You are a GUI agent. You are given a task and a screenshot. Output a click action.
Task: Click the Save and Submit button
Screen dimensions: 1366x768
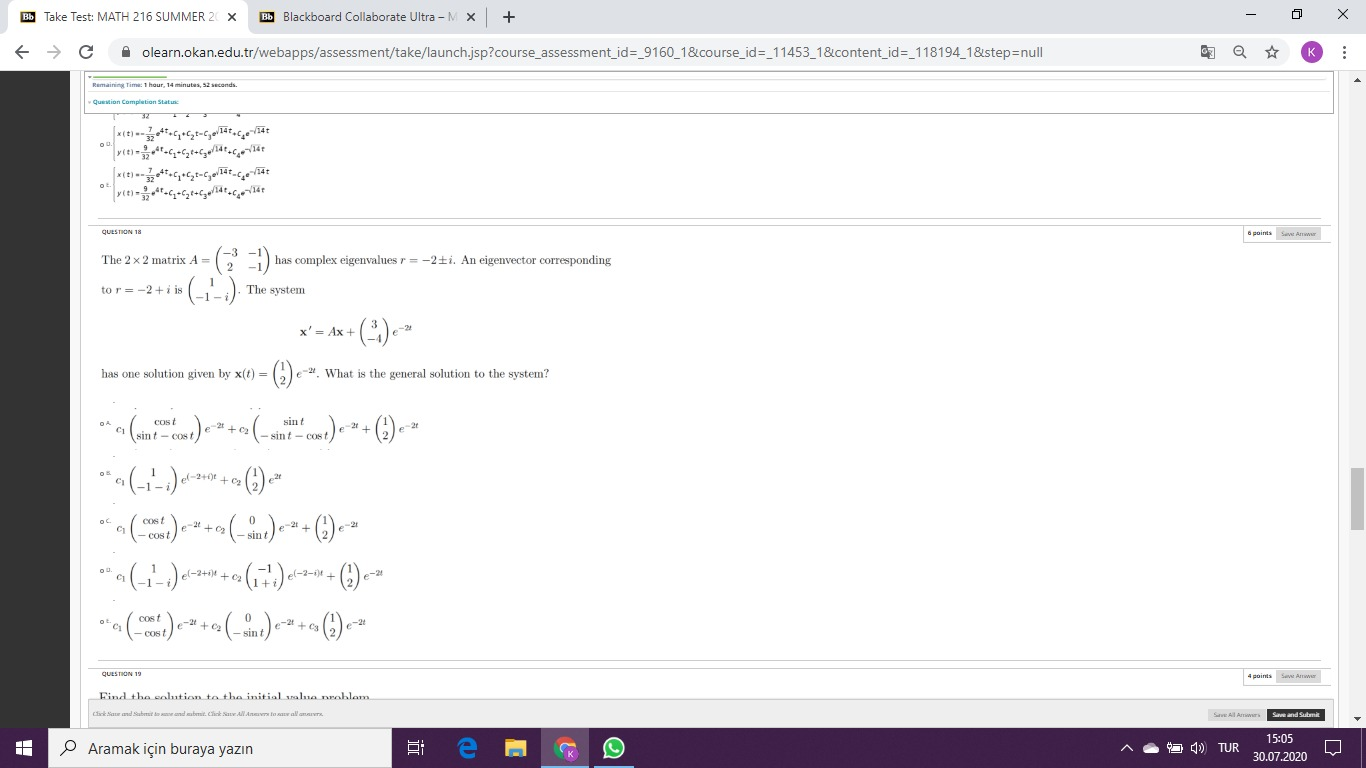(1295, 714)
